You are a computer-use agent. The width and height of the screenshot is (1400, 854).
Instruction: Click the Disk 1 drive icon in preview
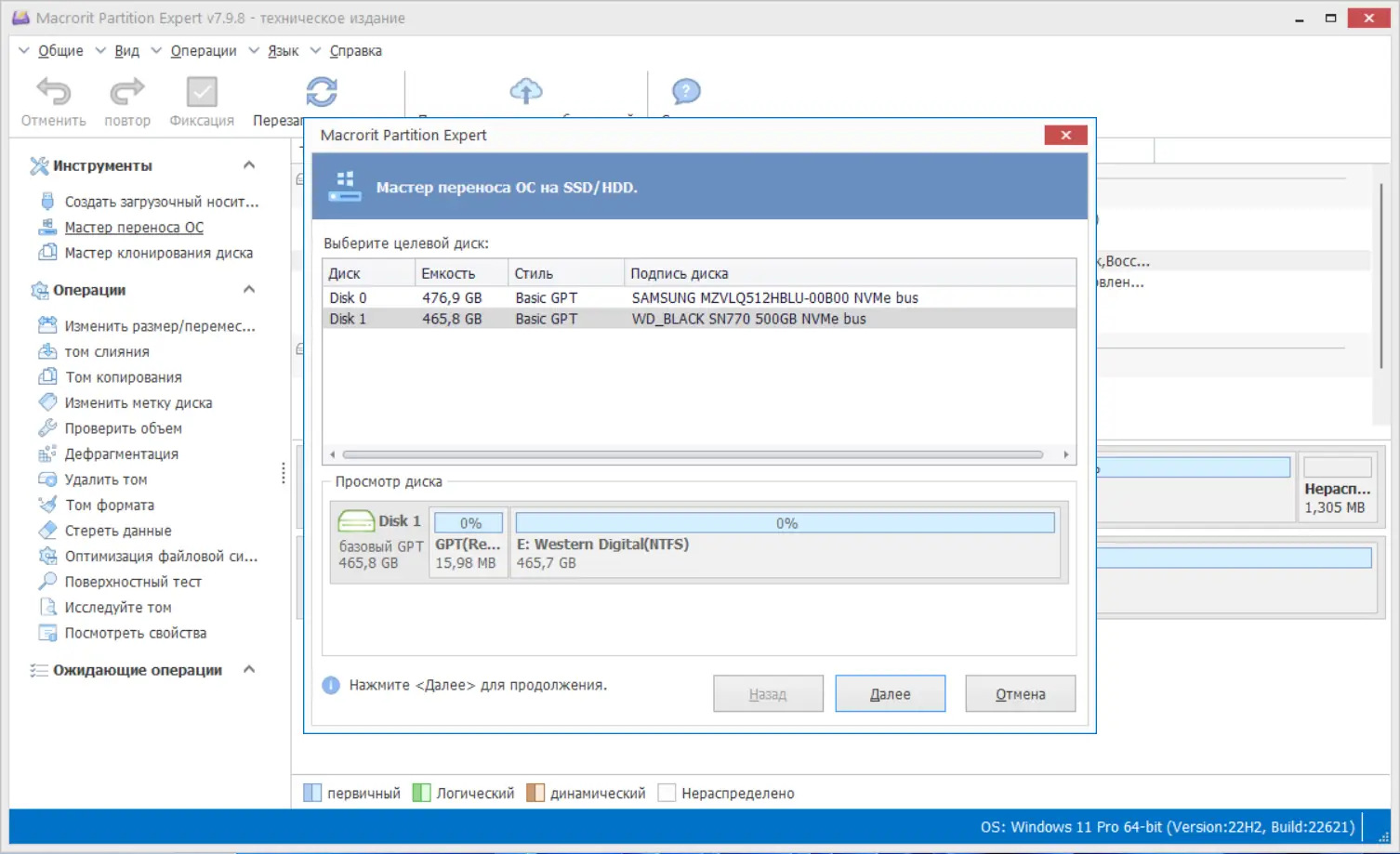(356, 520)
